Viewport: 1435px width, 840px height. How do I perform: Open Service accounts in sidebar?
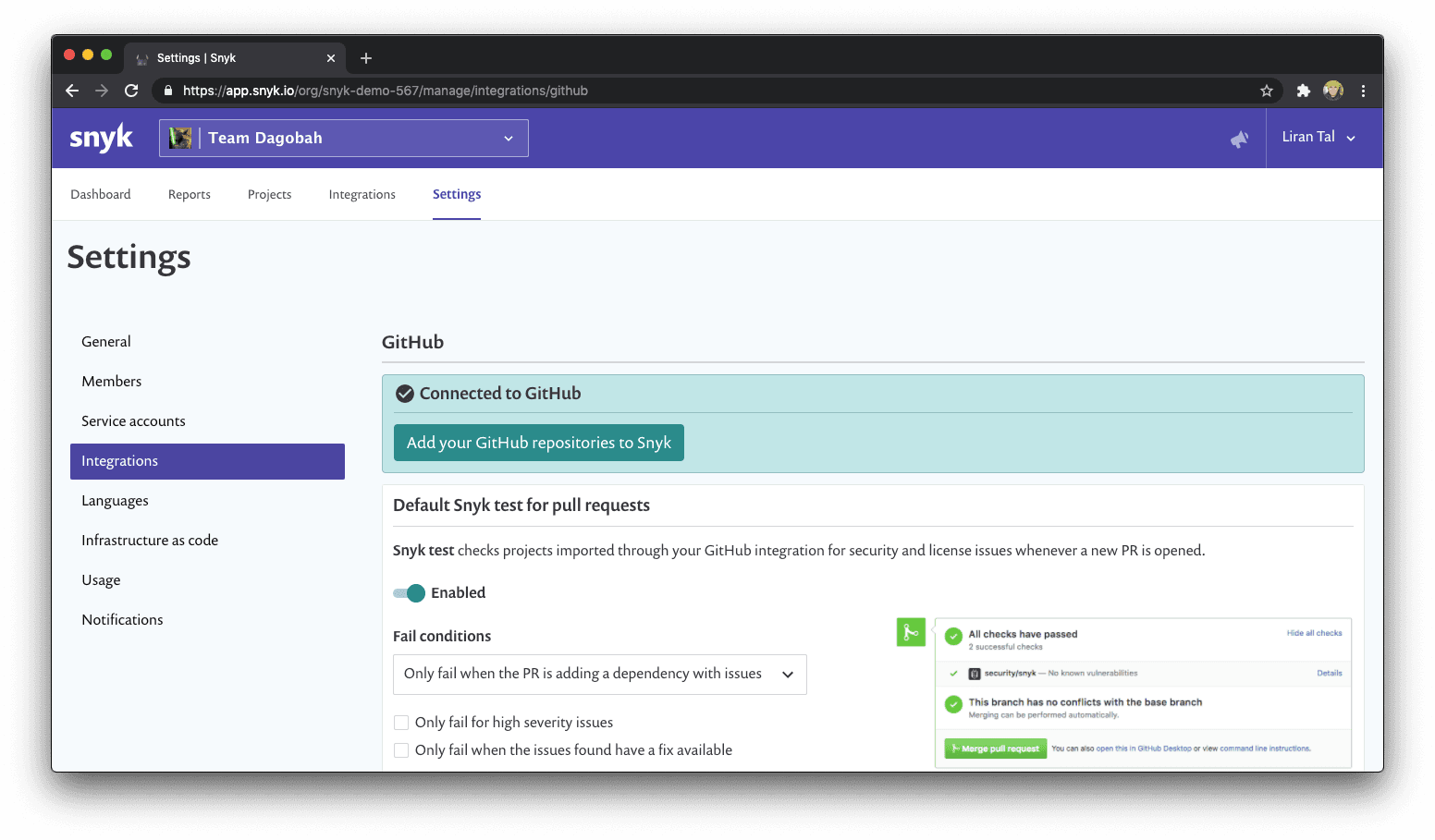[x=133, y=421]
